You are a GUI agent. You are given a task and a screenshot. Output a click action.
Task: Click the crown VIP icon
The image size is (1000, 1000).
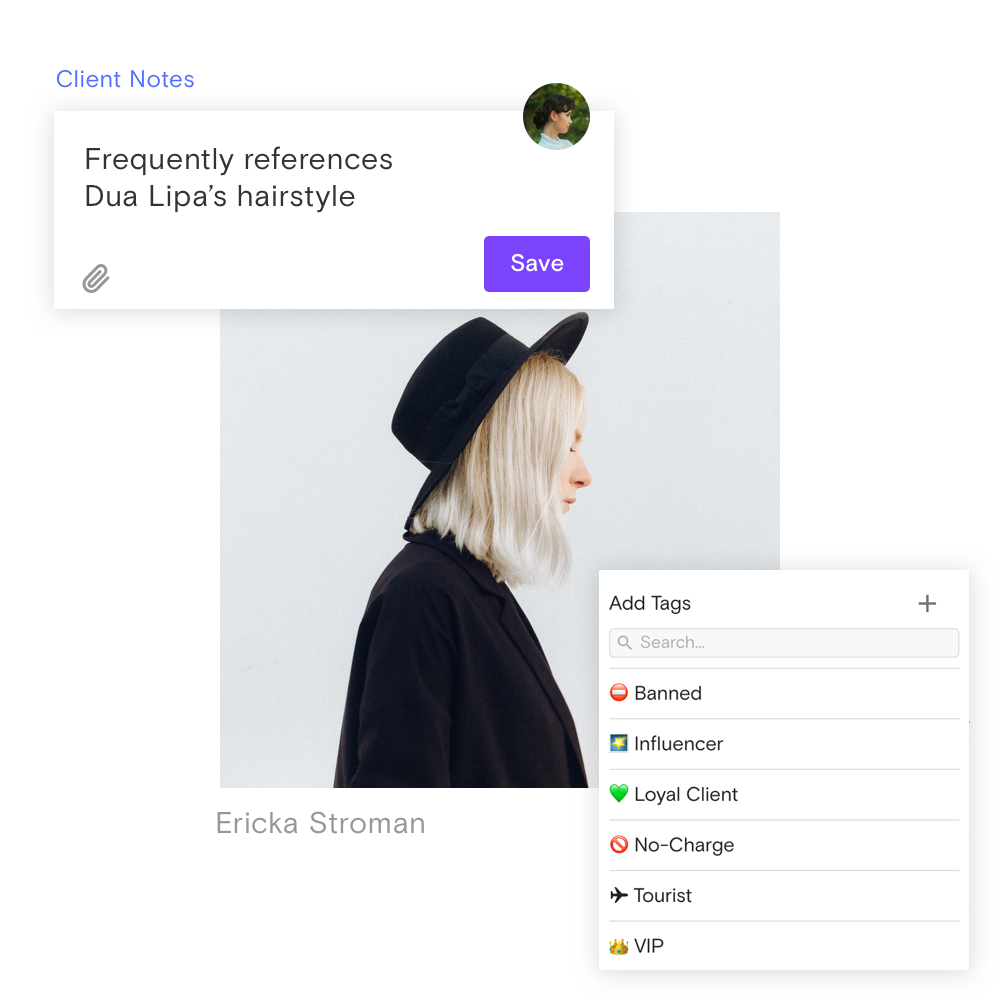tap(619, 946)
